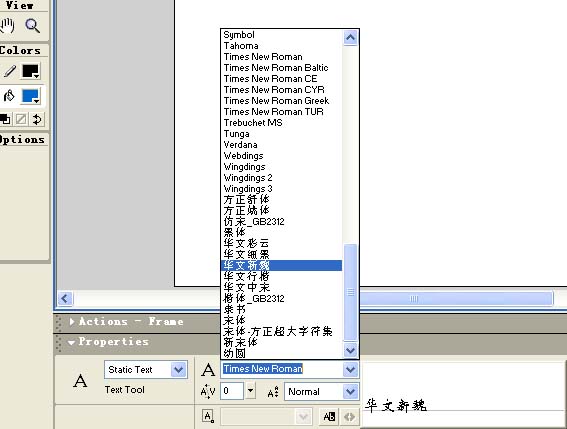Image resolution: width=567 pixels, height=429 pixels.
Task: Collapse the Properties panel
Action: [71, 342]
